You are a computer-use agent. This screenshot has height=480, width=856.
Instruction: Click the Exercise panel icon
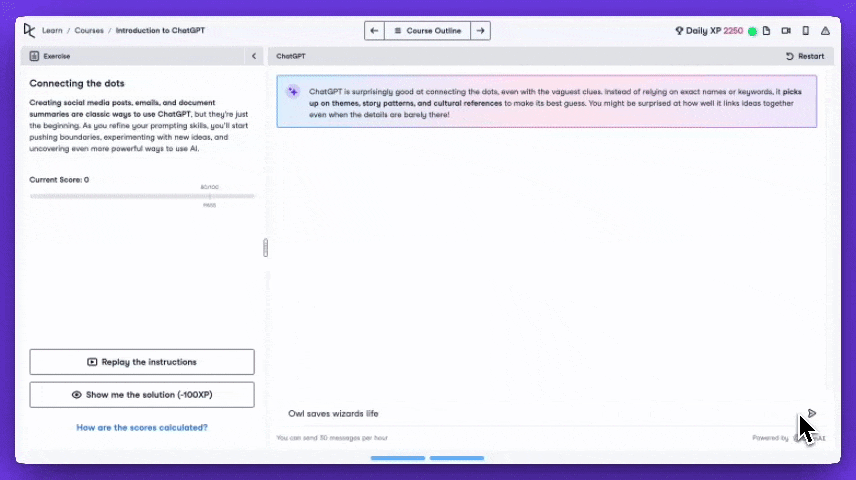pyautogui.click(x=34, y=56)
